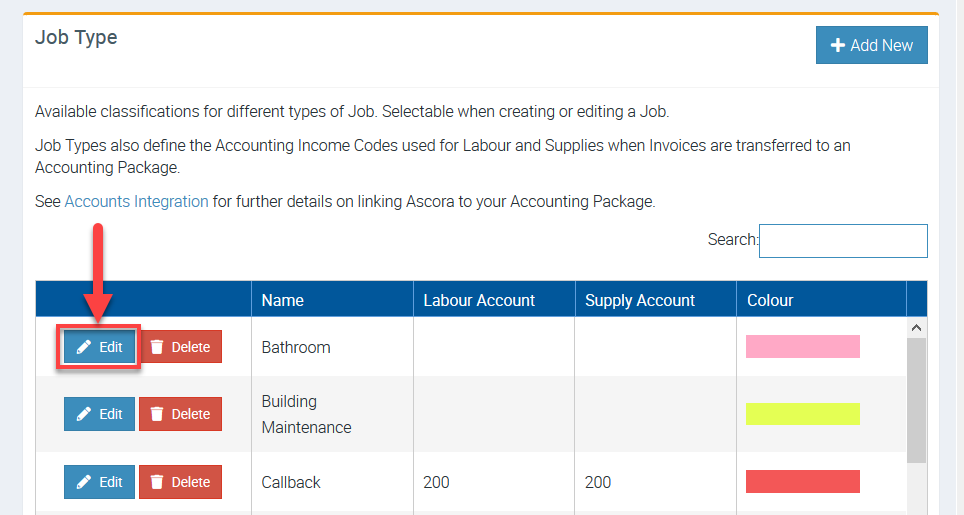Click the pink Bathroom colour swatch
This screenshot has height=515, width=964.
tap(802, 347)
